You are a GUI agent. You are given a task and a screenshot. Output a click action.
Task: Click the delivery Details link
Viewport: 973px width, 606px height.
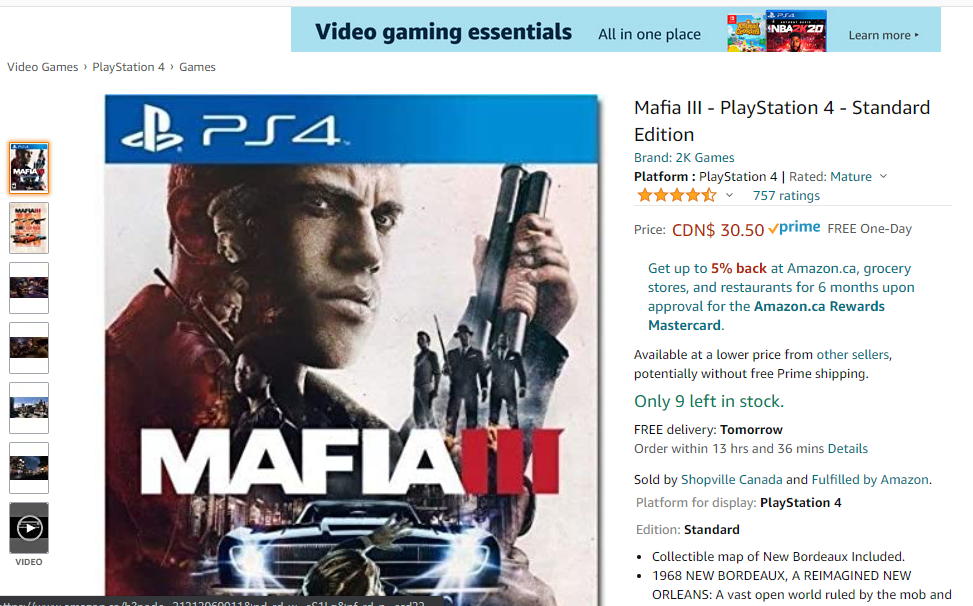point(848,448)
